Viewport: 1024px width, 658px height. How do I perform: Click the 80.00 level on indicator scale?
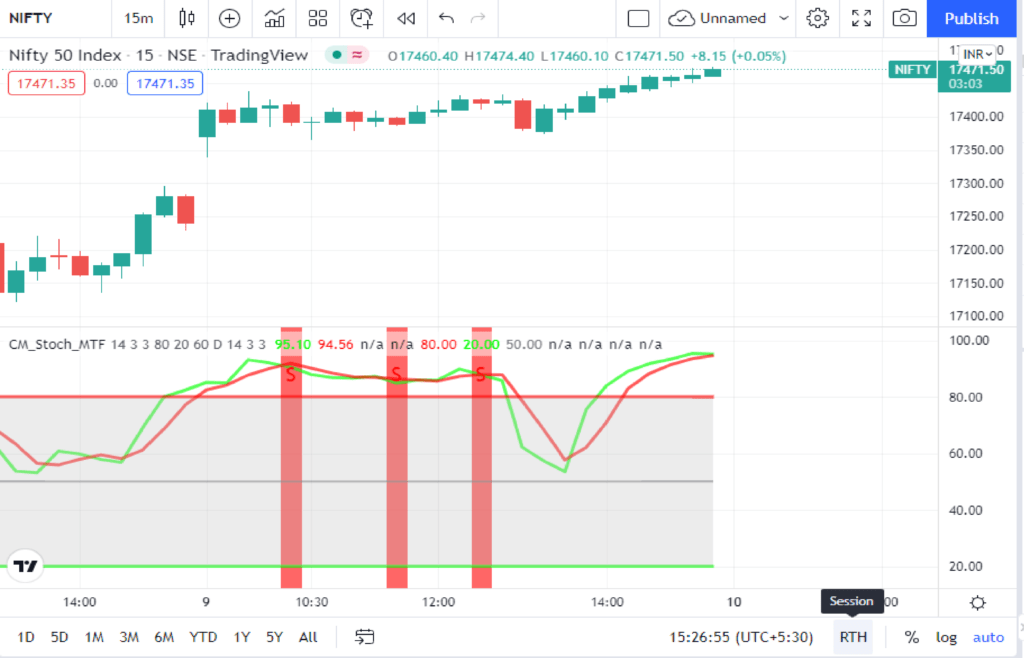tap(965, 397)
